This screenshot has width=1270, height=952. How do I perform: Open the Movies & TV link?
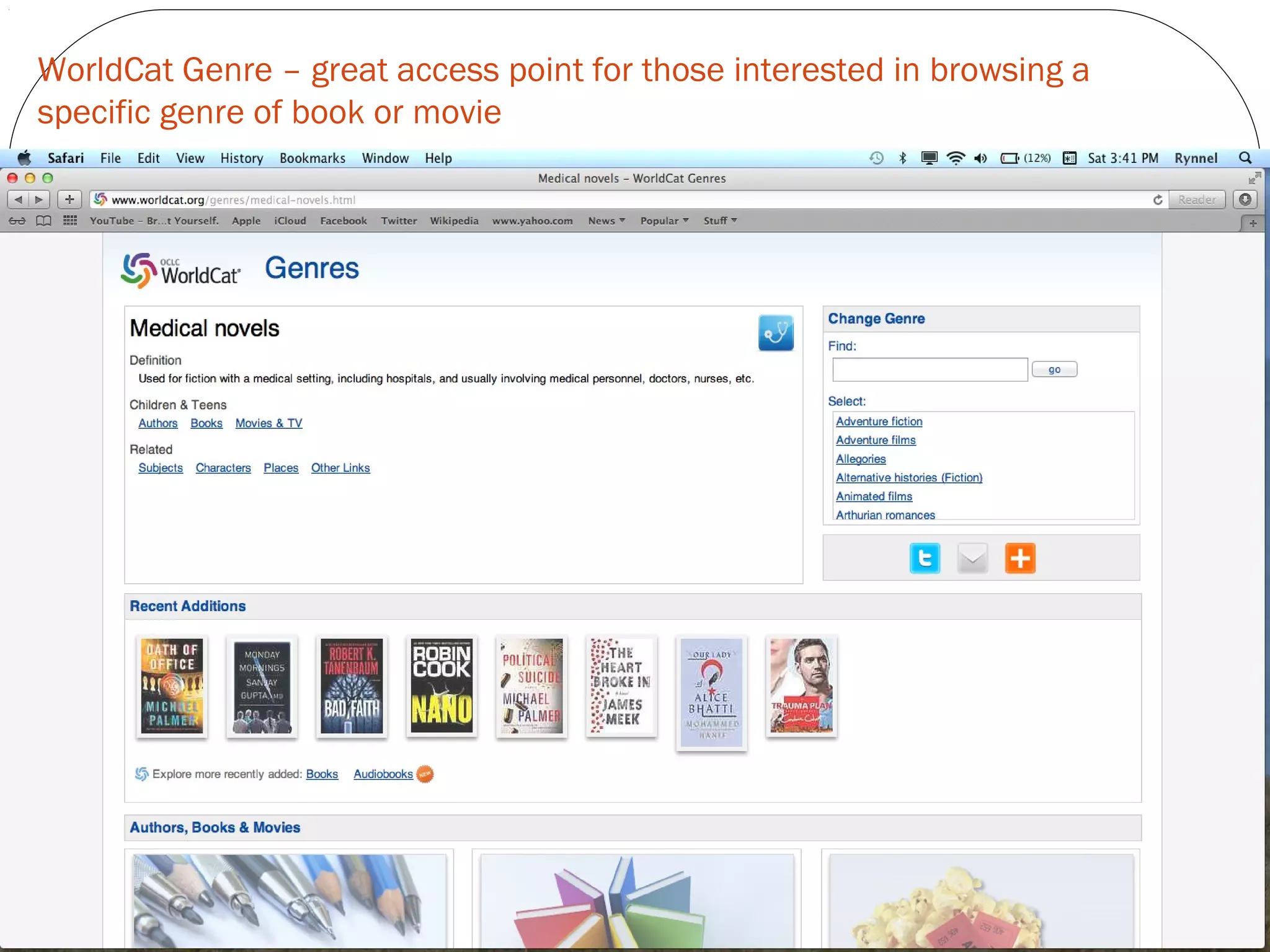pyautogui.click(x=269, y=423)
